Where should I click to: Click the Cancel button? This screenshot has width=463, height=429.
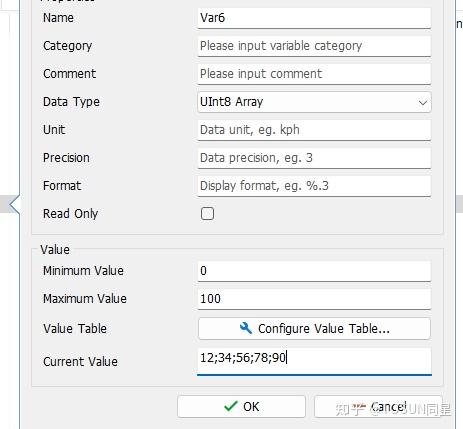point(378,406)
